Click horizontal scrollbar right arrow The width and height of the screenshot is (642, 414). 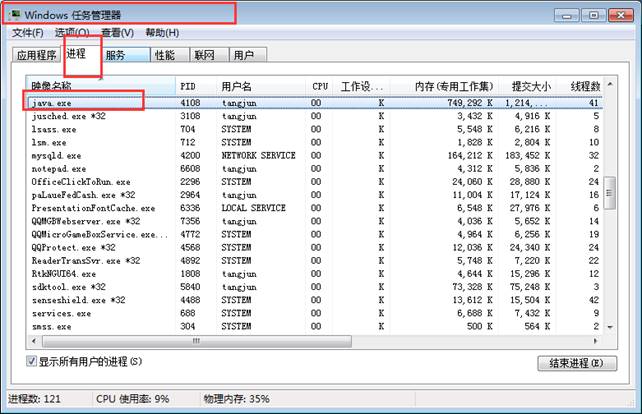pyautogui.click(x=595, y=341)
